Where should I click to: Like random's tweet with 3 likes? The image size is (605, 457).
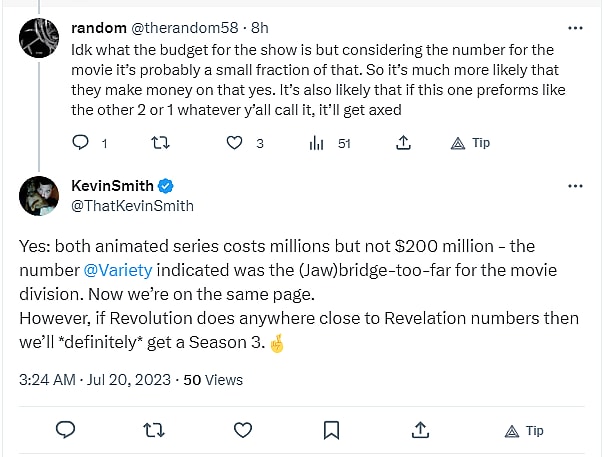point(235,143)
